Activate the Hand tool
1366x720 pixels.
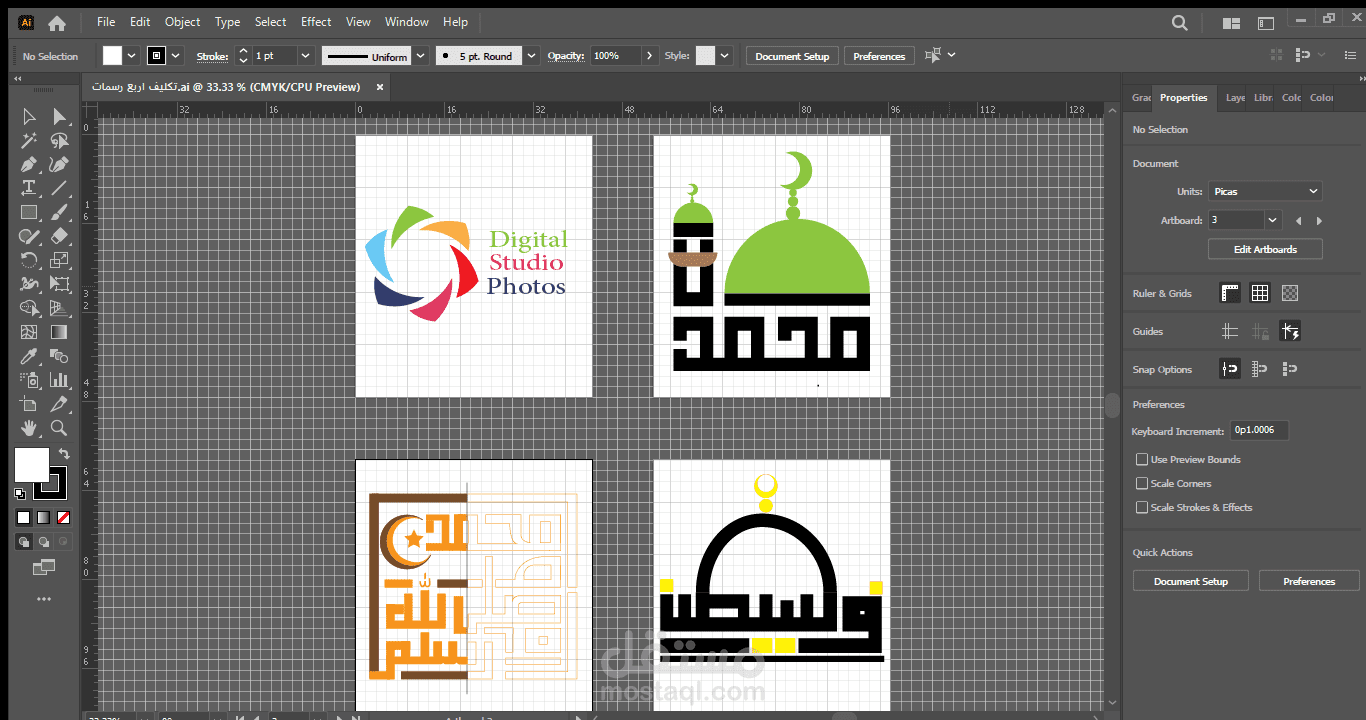(29, 428)
